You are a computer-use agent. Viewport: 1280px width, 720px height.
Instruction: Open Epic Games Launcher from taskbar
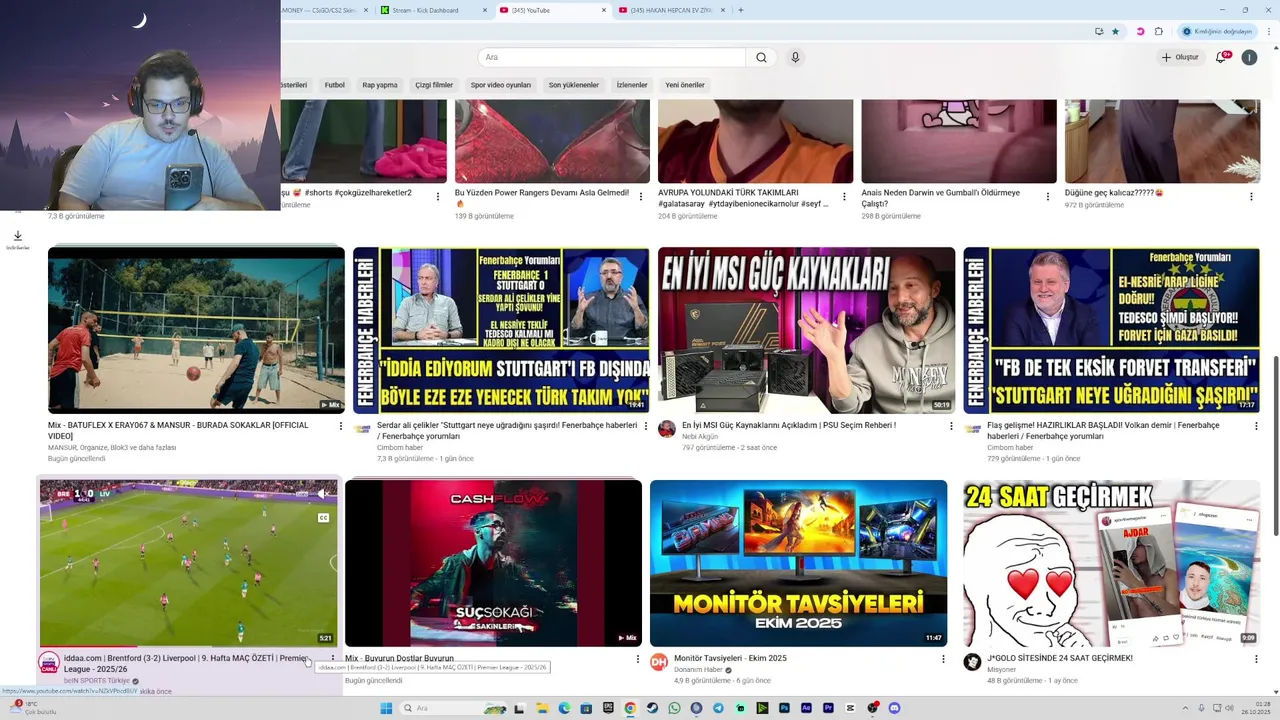608,708
